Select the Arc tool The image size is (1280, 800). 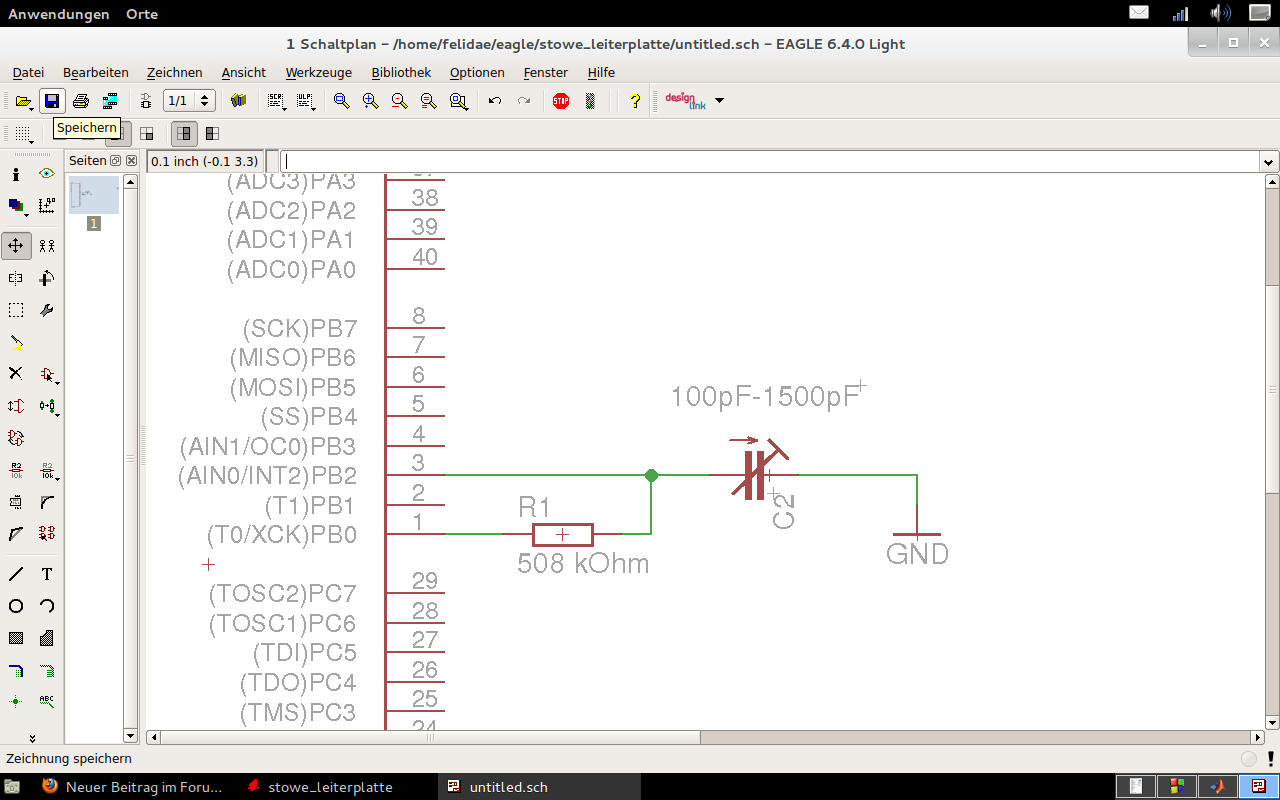tap(47, 606)
